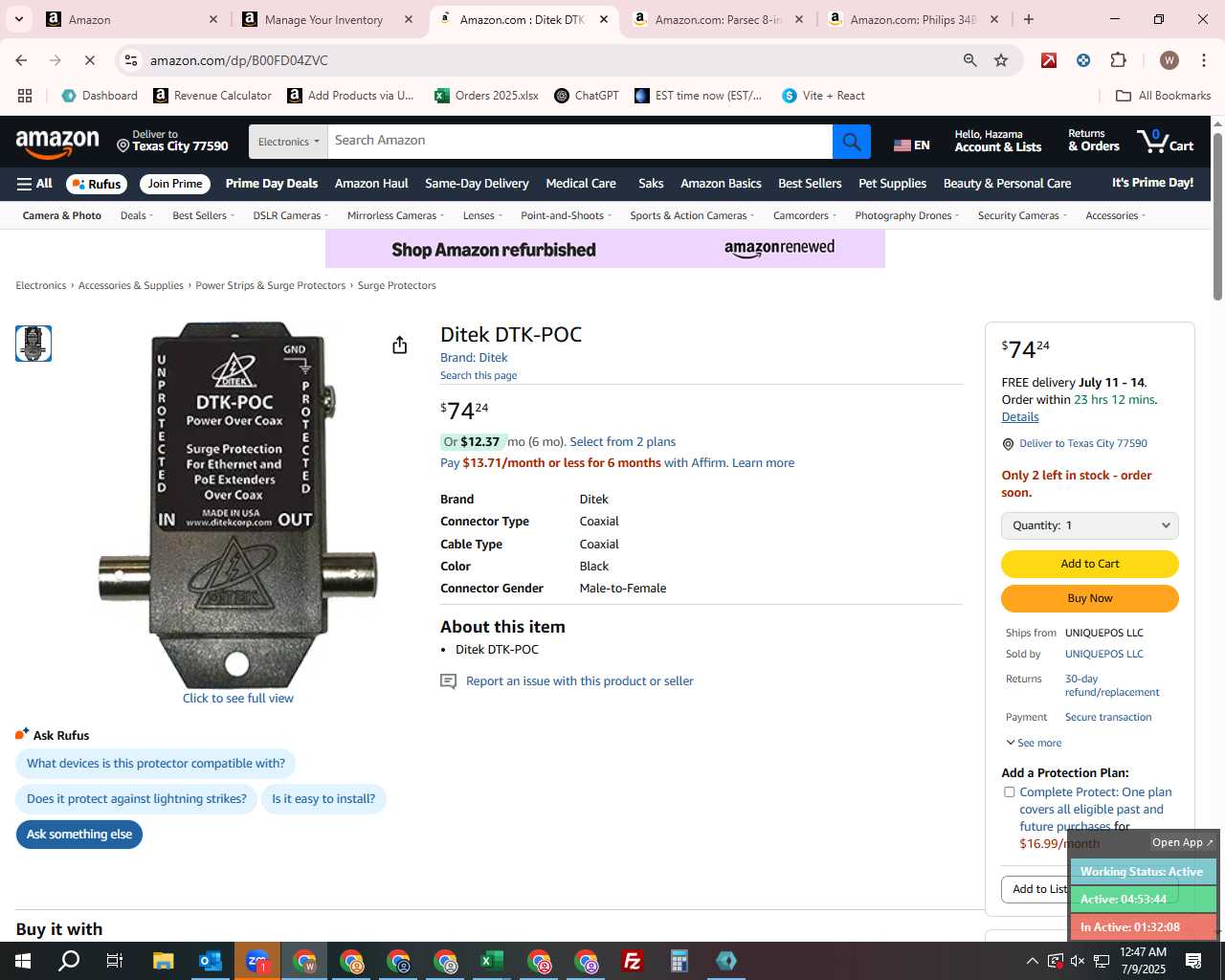Expand the DSLR Cameras submenu
This screenshot has width=1225, height=980.
[291, 215]
